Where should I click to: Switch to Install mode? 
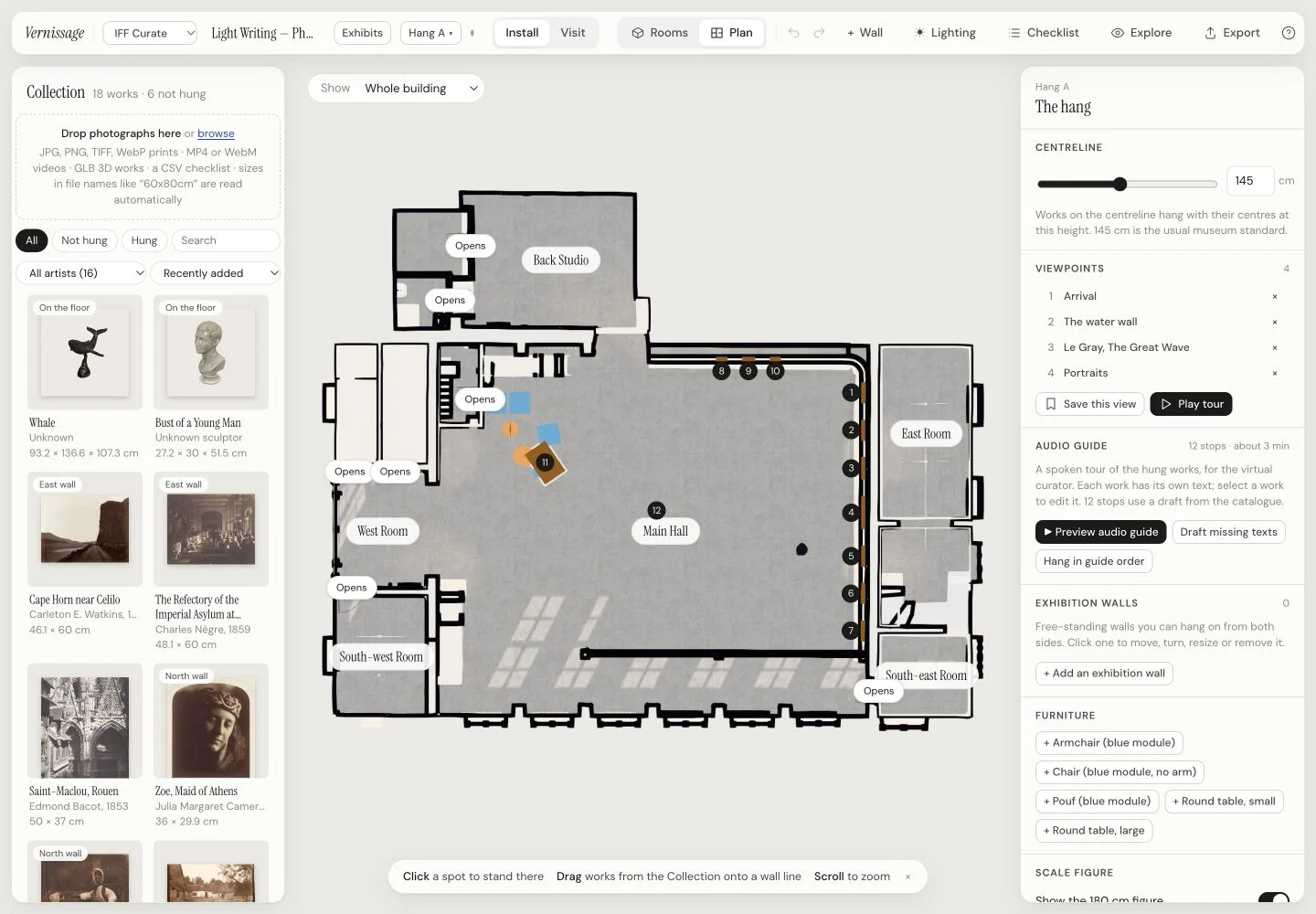(522, 33)
